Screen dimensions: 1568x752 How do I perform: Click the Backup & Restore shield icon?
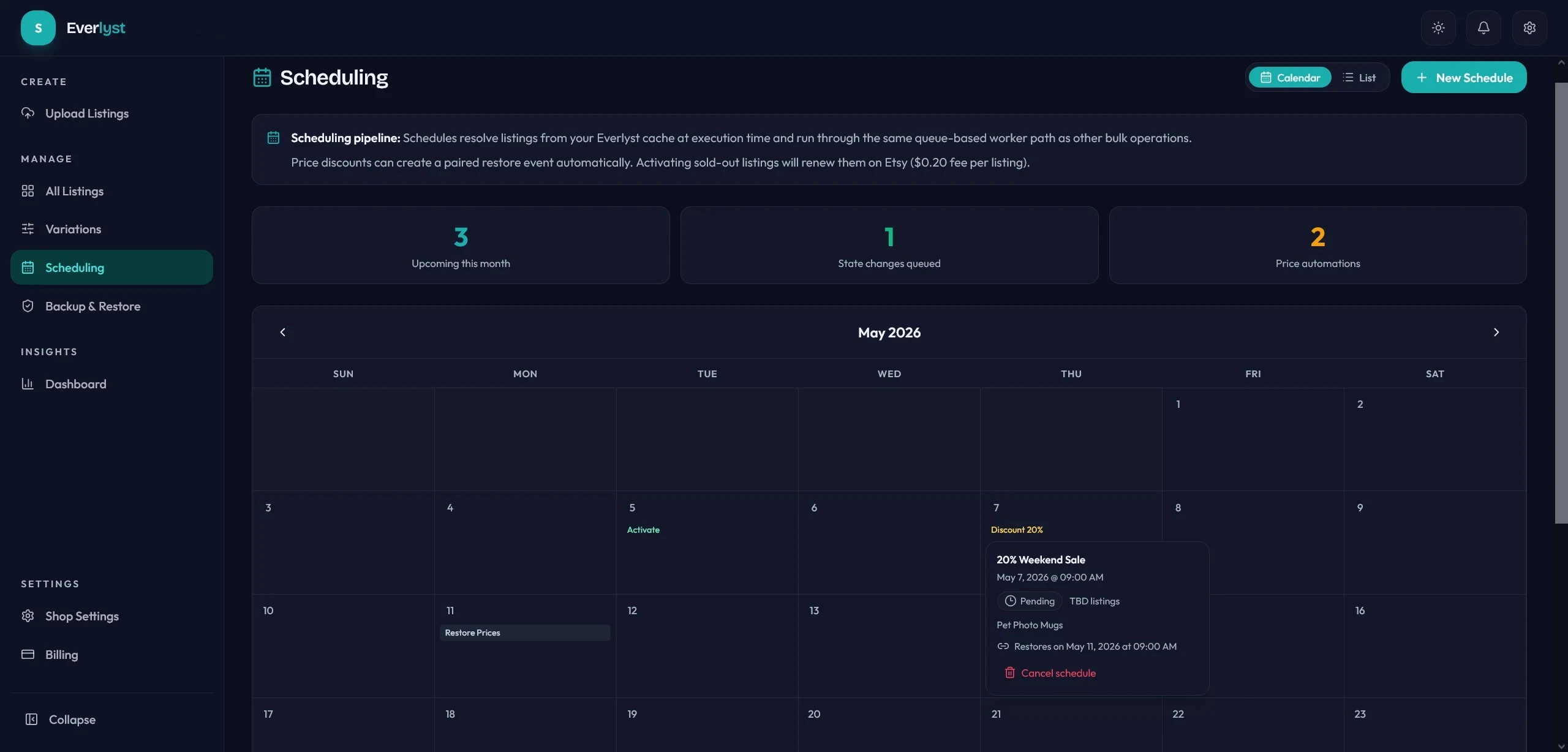point(28,306)
